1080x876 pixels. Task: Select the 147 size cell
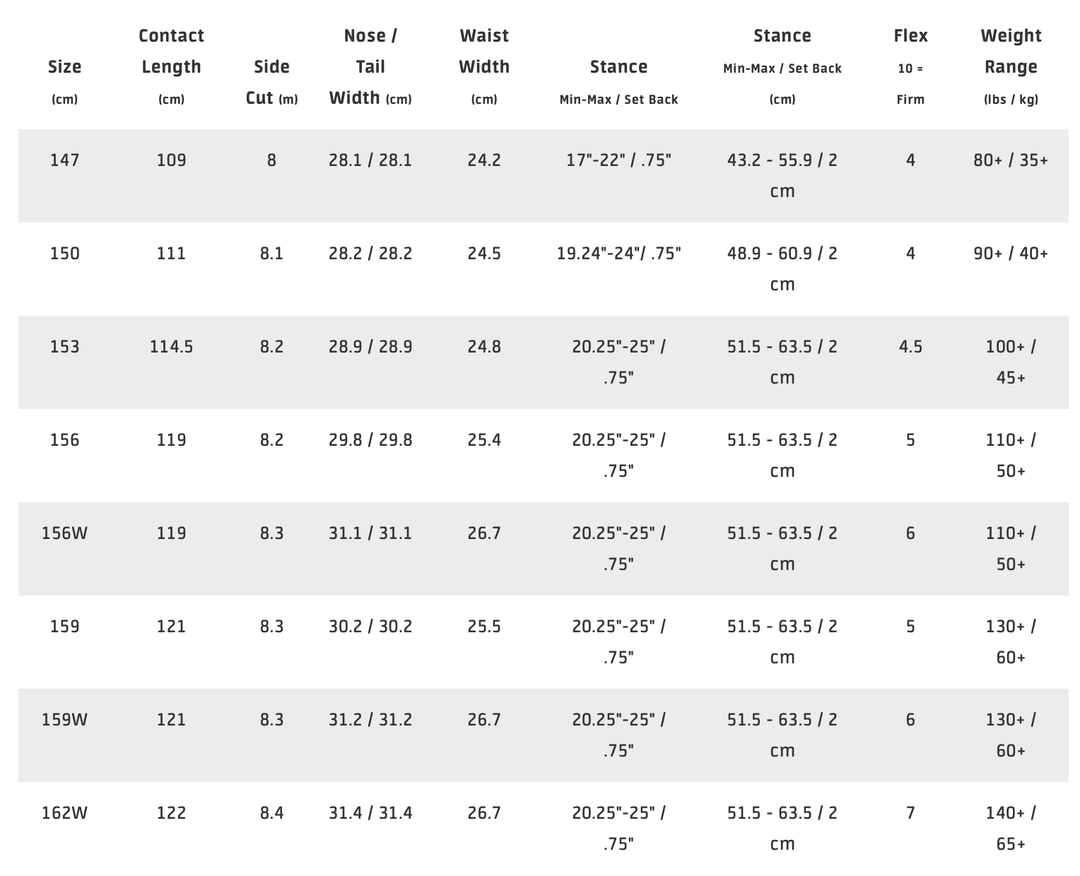point(65,160)
